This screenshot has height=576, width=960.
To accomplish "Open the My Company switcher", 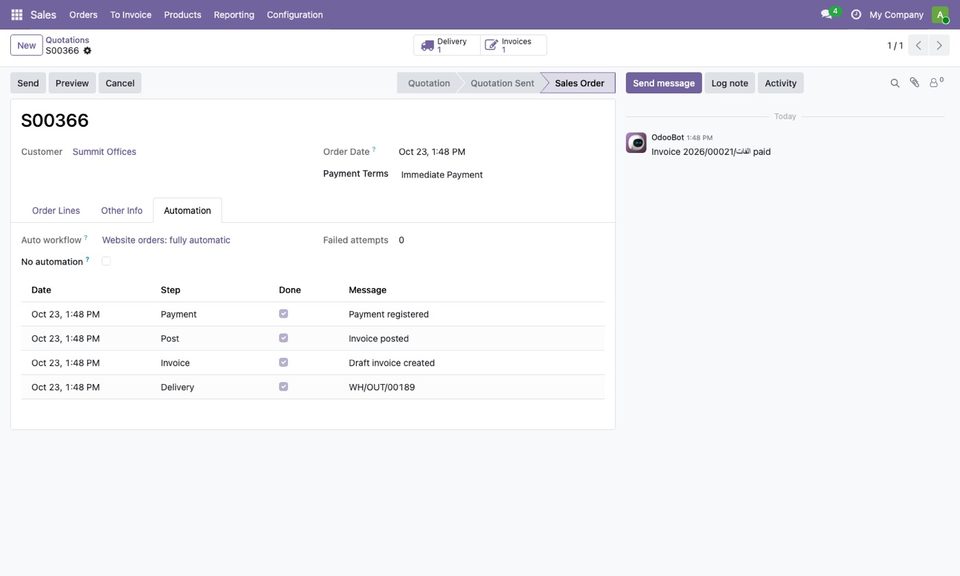I will pyautogui.click(x=896, y=15).
